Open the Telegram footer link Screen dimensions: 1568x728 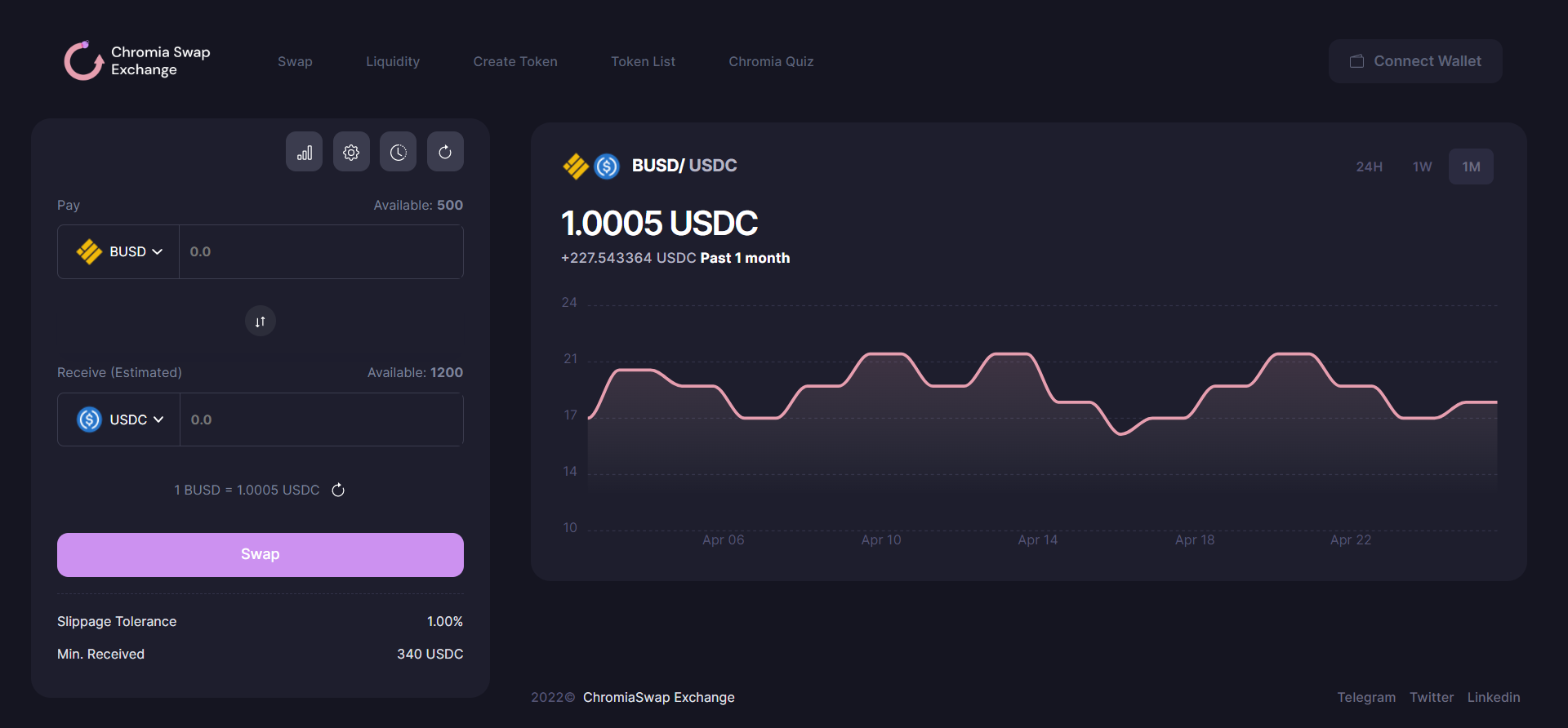coord(1365,697)
